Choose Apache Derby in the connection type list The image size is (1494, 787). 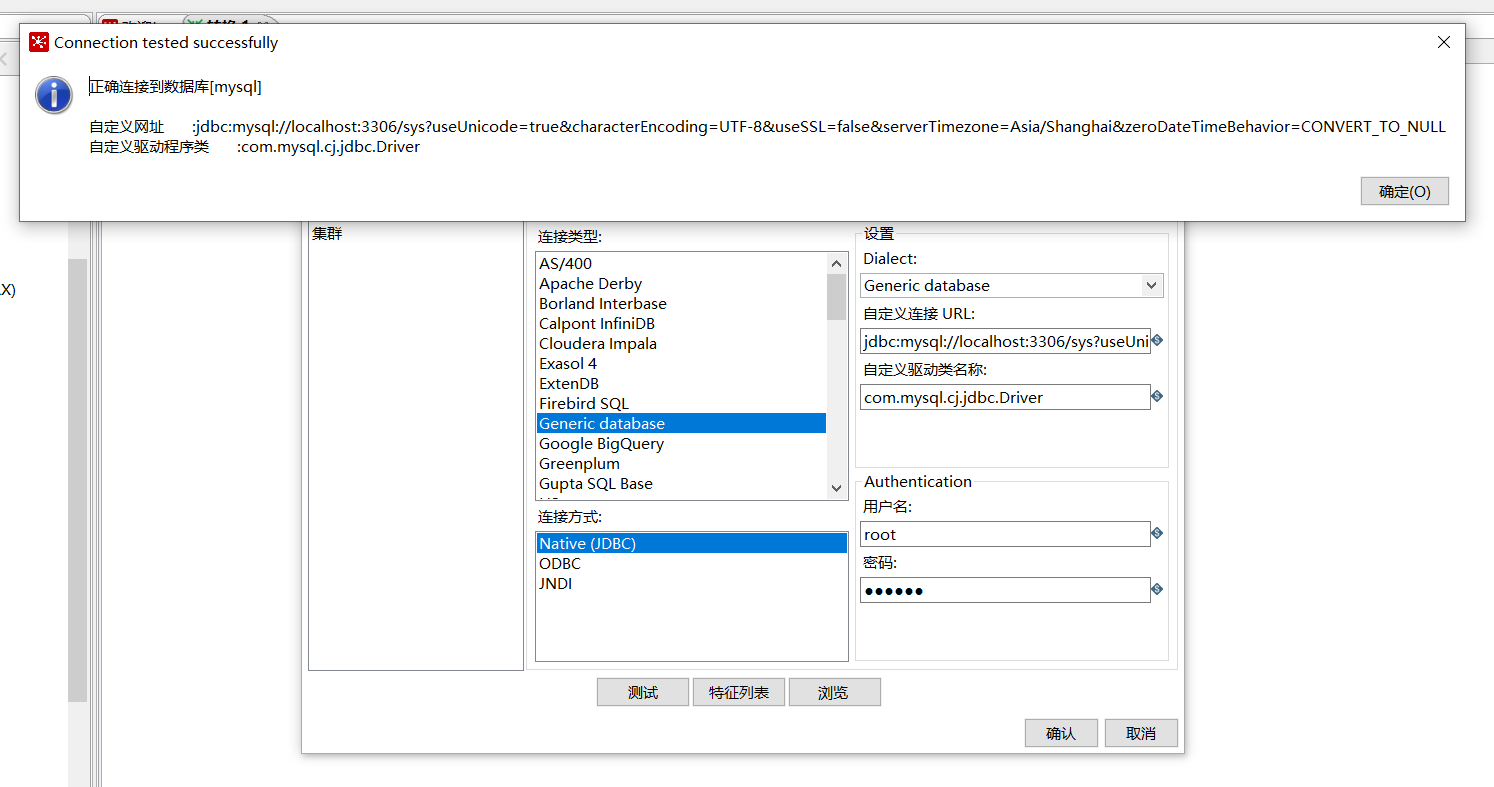coord(590,283)
